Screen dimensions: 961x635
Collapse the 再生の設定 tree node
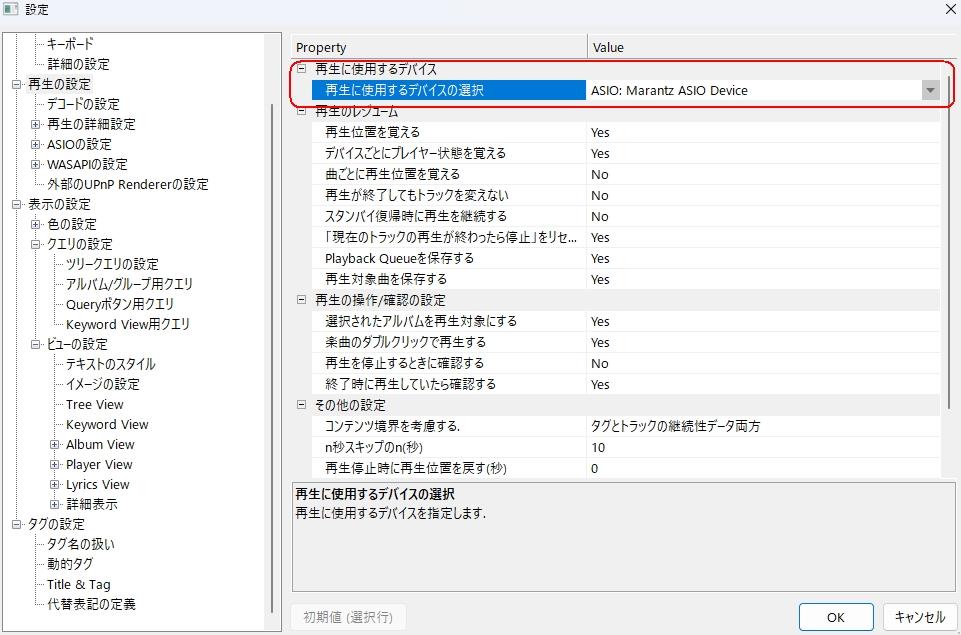point(17,84)
